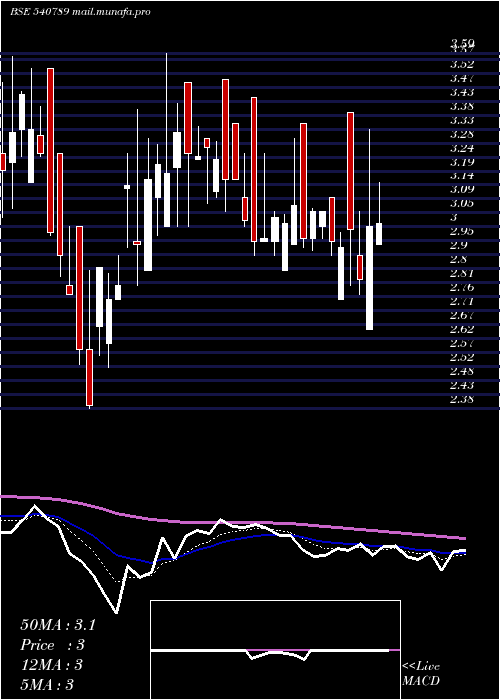500x700 pixels.
Task: Click the 3.24 price axis label
Action: coord(462,148)
